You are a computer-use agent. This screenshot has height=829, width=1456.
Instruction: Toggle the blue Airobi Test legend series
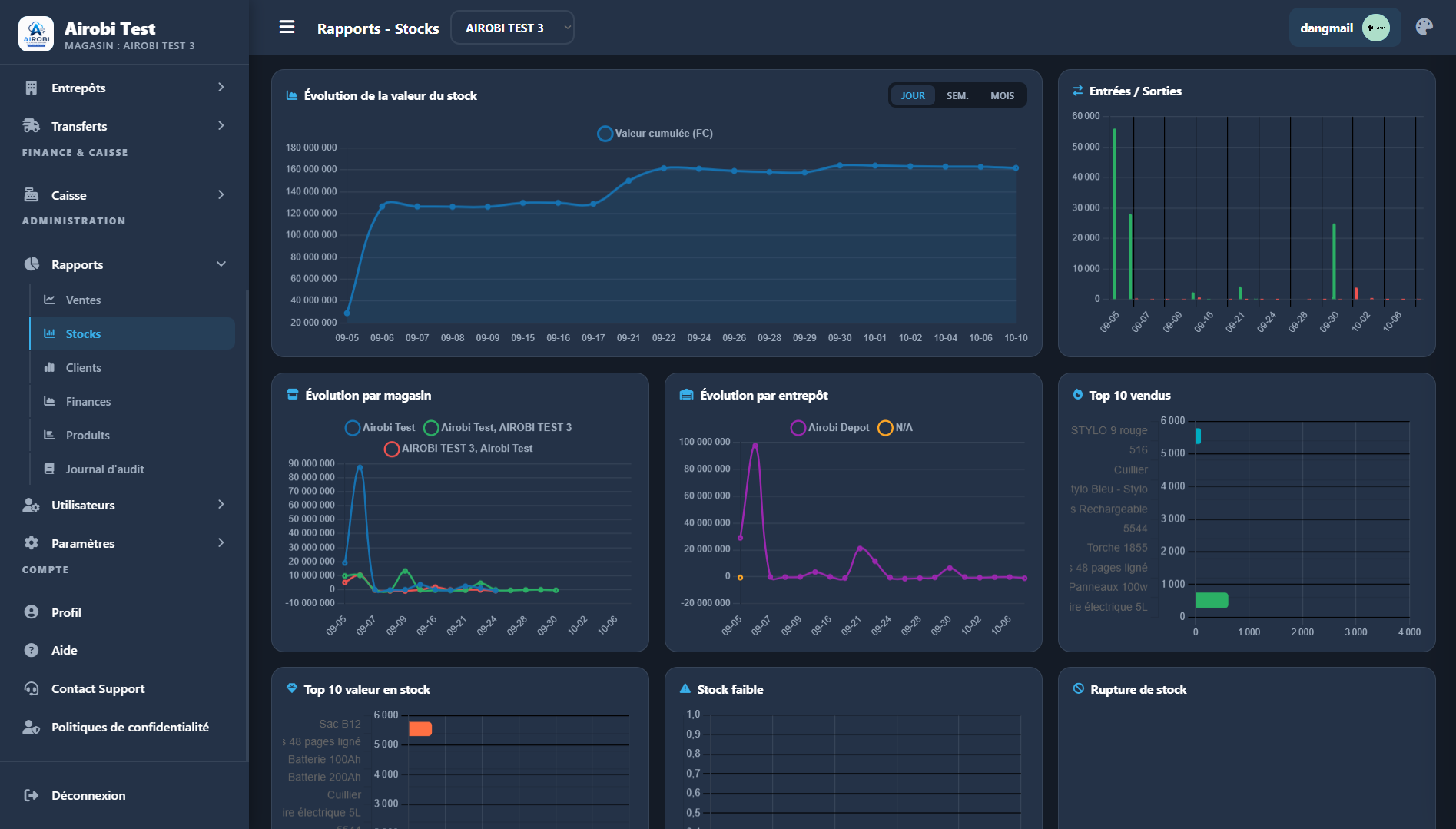point(380,427)
